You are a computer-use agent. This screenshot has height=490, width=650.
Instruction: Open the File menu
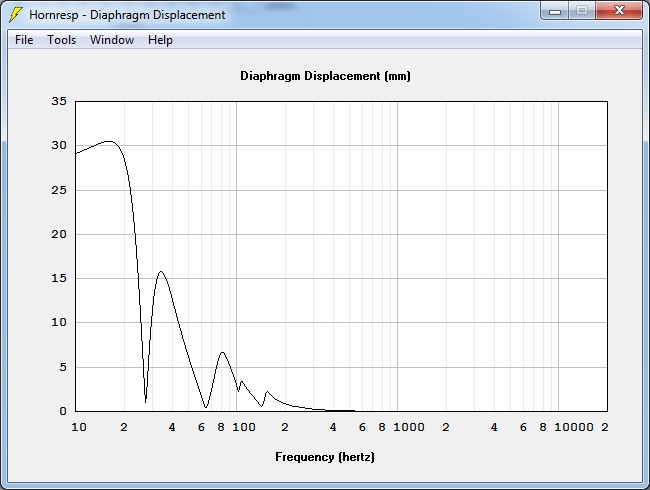[x=24, y=40]
